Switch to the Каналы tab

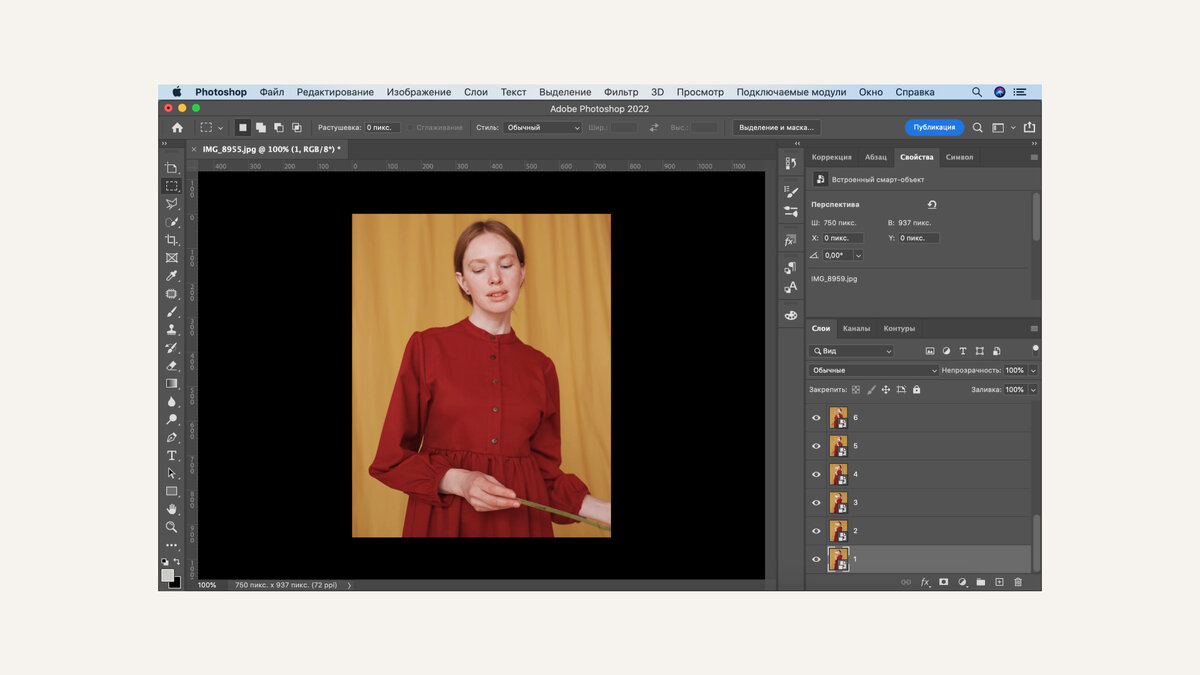click(856, 328)
